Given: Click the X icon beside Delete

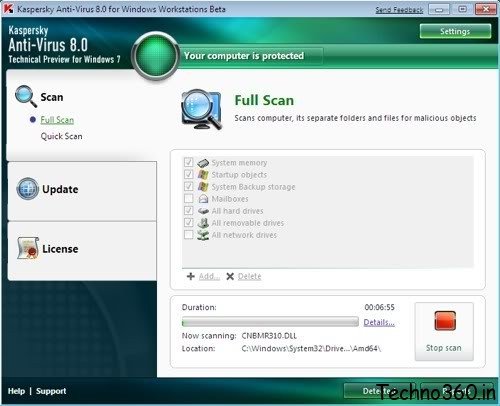Looking at the screenshot, I should point(230,276).
